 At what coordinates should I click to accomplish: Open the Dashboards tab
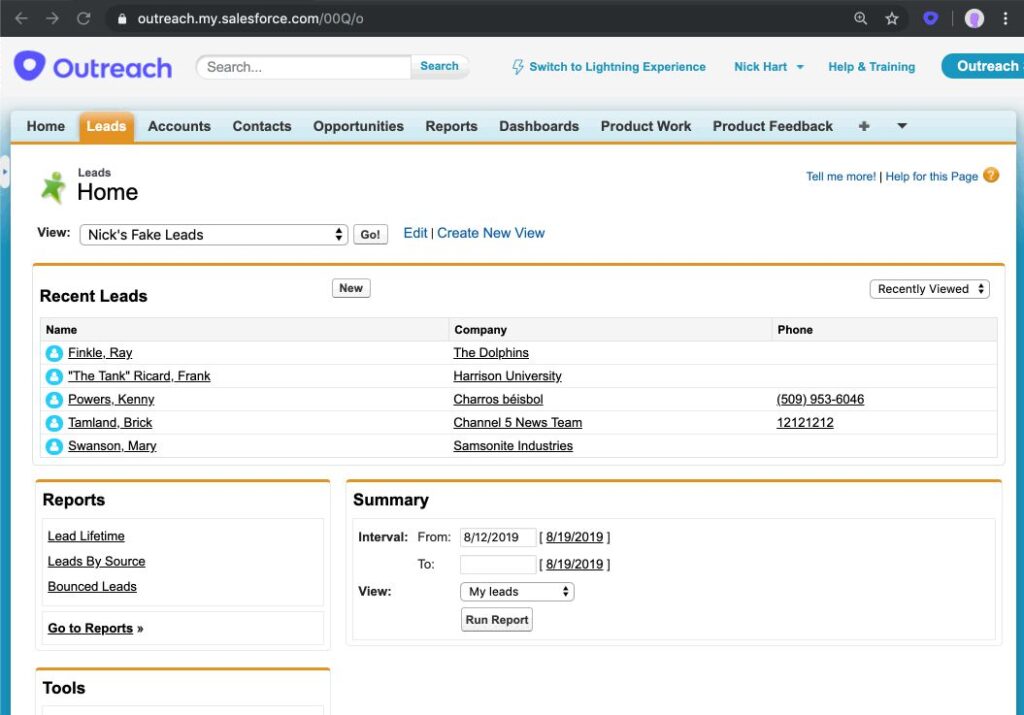click(x=539, y=126)
